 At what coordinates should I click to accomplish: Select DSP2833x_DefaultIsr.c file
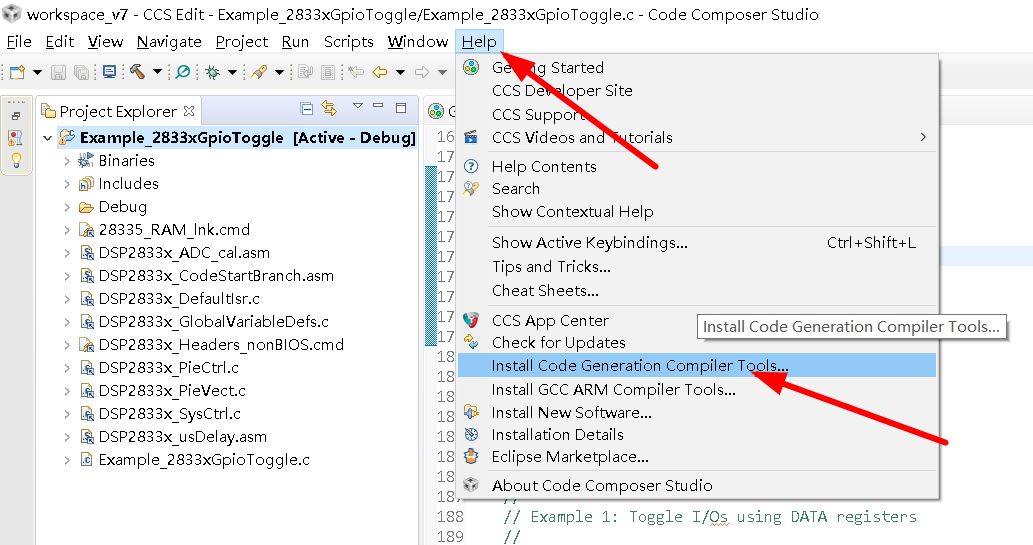click(x=179, y=299)
